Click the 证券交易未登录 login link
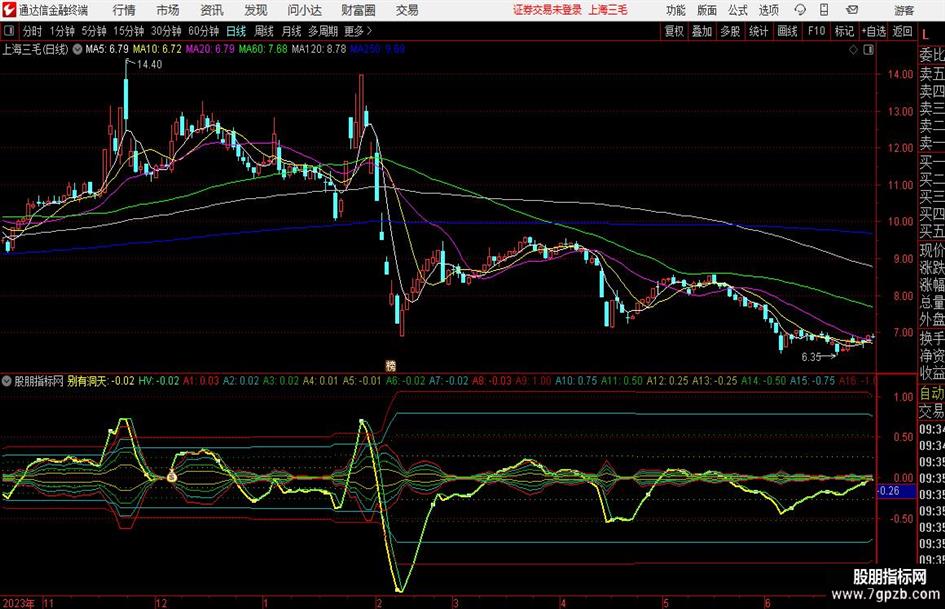 547,10
